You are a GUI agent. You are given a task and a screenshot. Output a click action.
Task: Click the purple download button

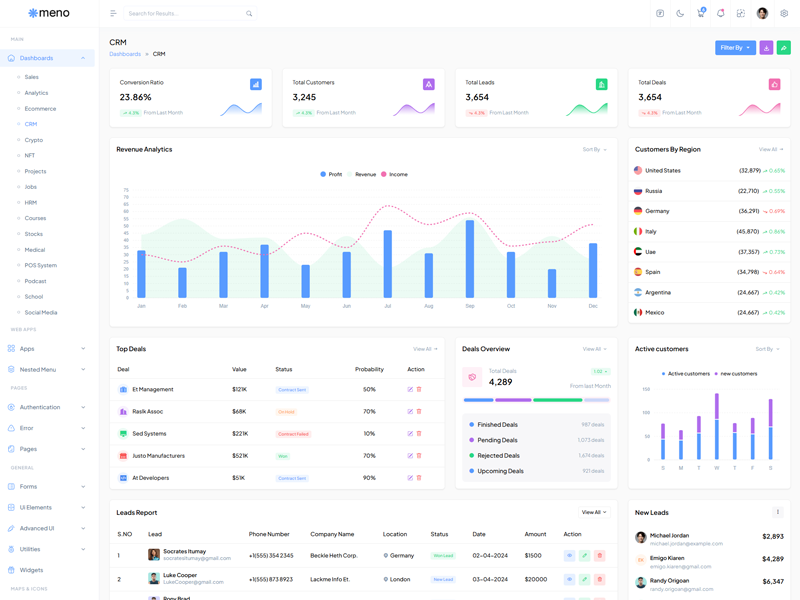(x=766, y=47)
